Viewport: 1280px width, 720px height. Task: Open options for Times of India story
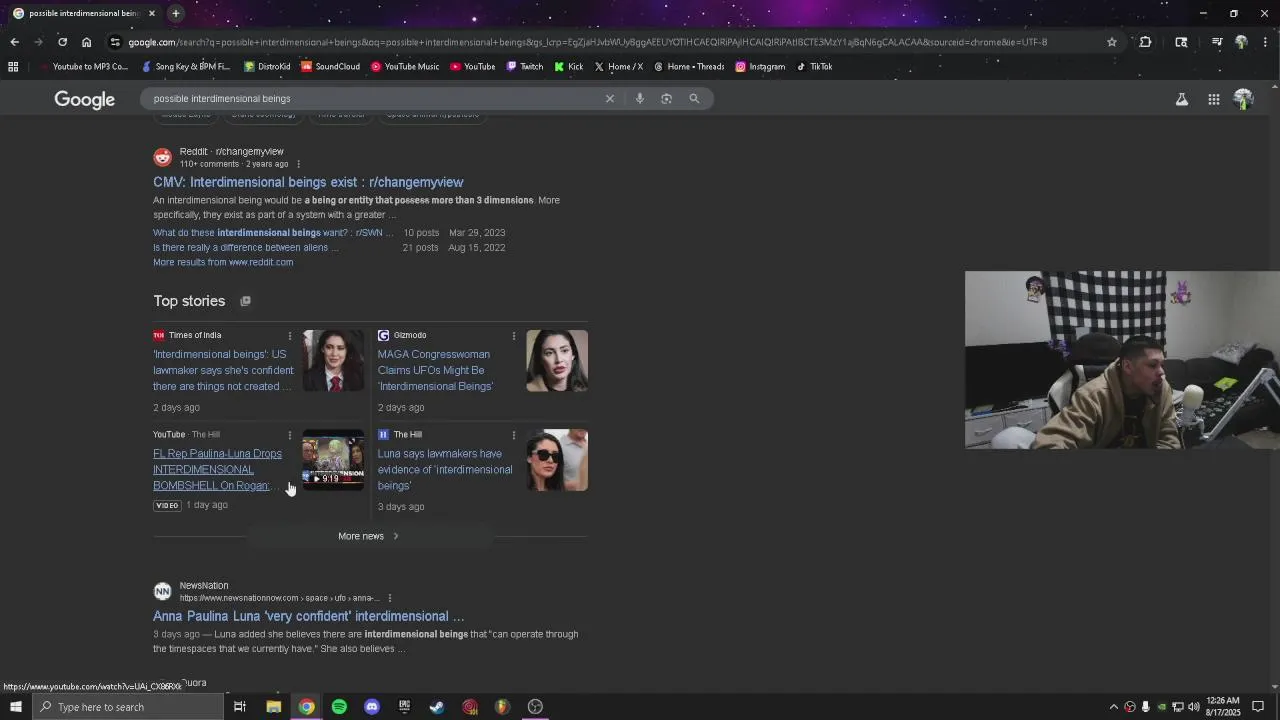pos(290,336)
